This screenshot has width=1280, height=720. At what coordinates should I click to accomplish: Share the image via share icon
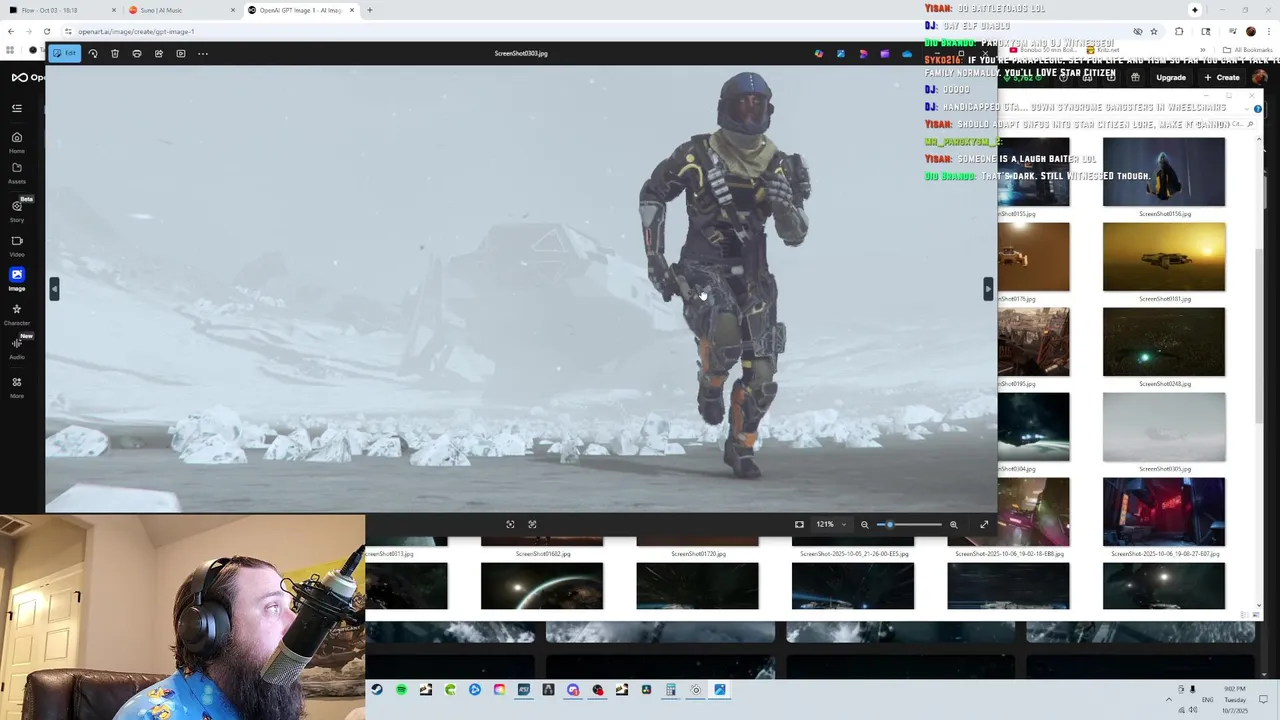159,53
